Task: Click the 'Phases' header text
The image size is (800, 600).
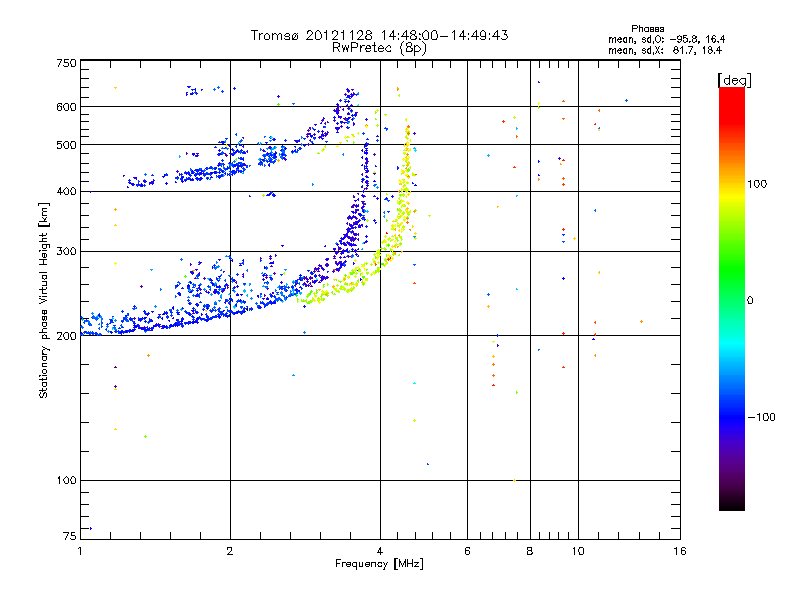Action: (x=647, y=29)
